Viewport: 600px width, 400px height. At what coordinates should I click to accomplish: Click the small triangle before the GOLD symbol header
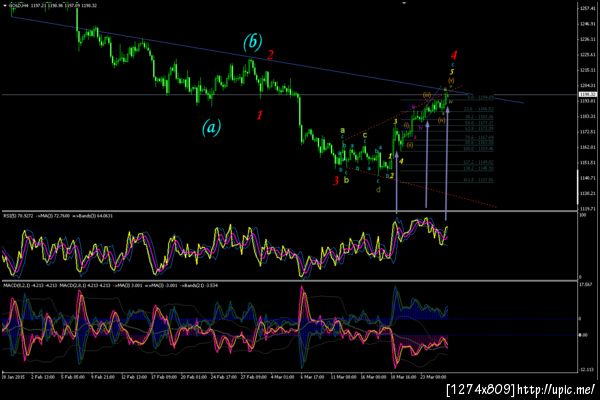(x=5, y=5)
